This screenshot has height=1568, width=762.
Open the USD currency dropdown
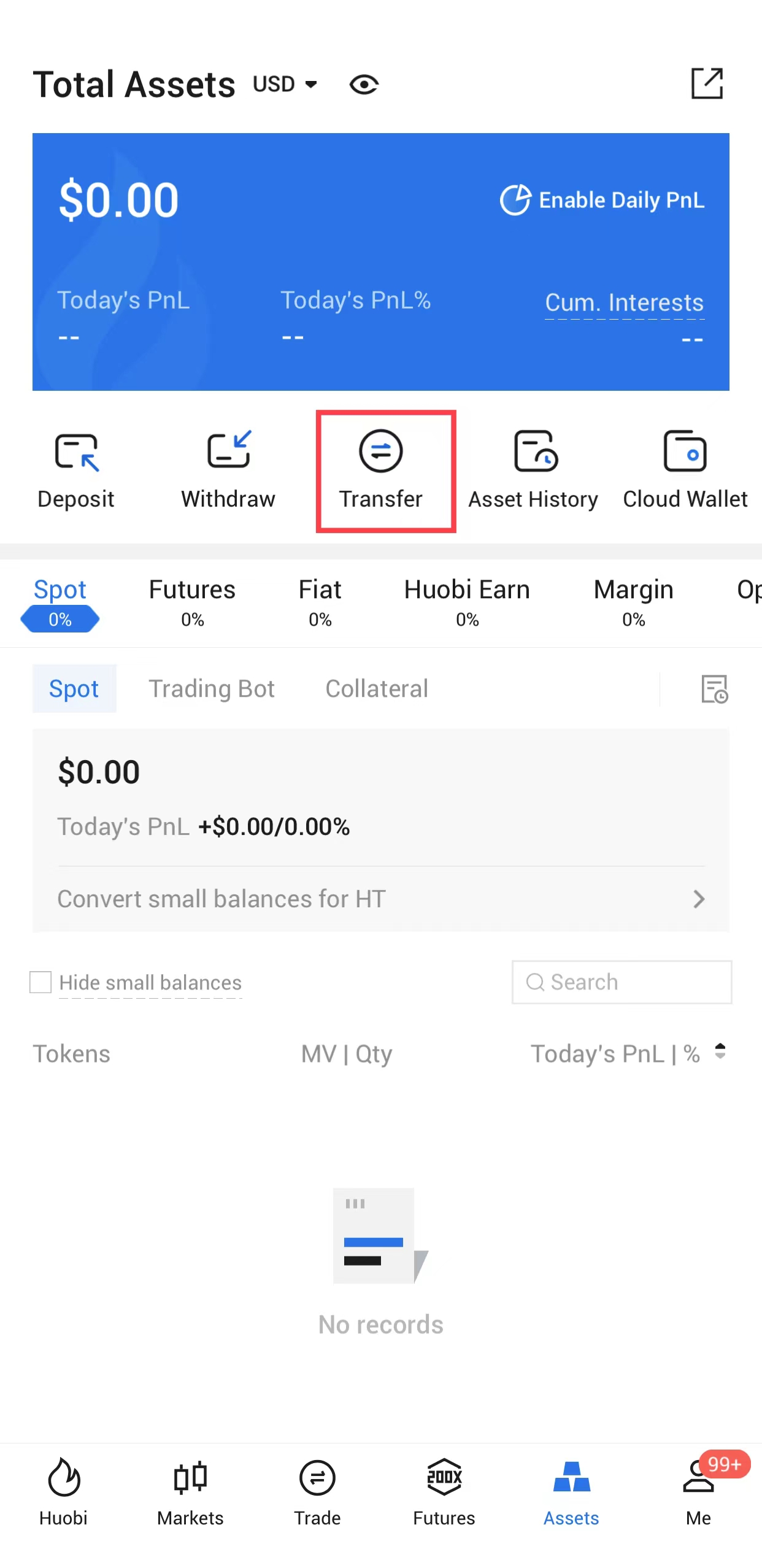pyautogui.click(x=285, y=85)
